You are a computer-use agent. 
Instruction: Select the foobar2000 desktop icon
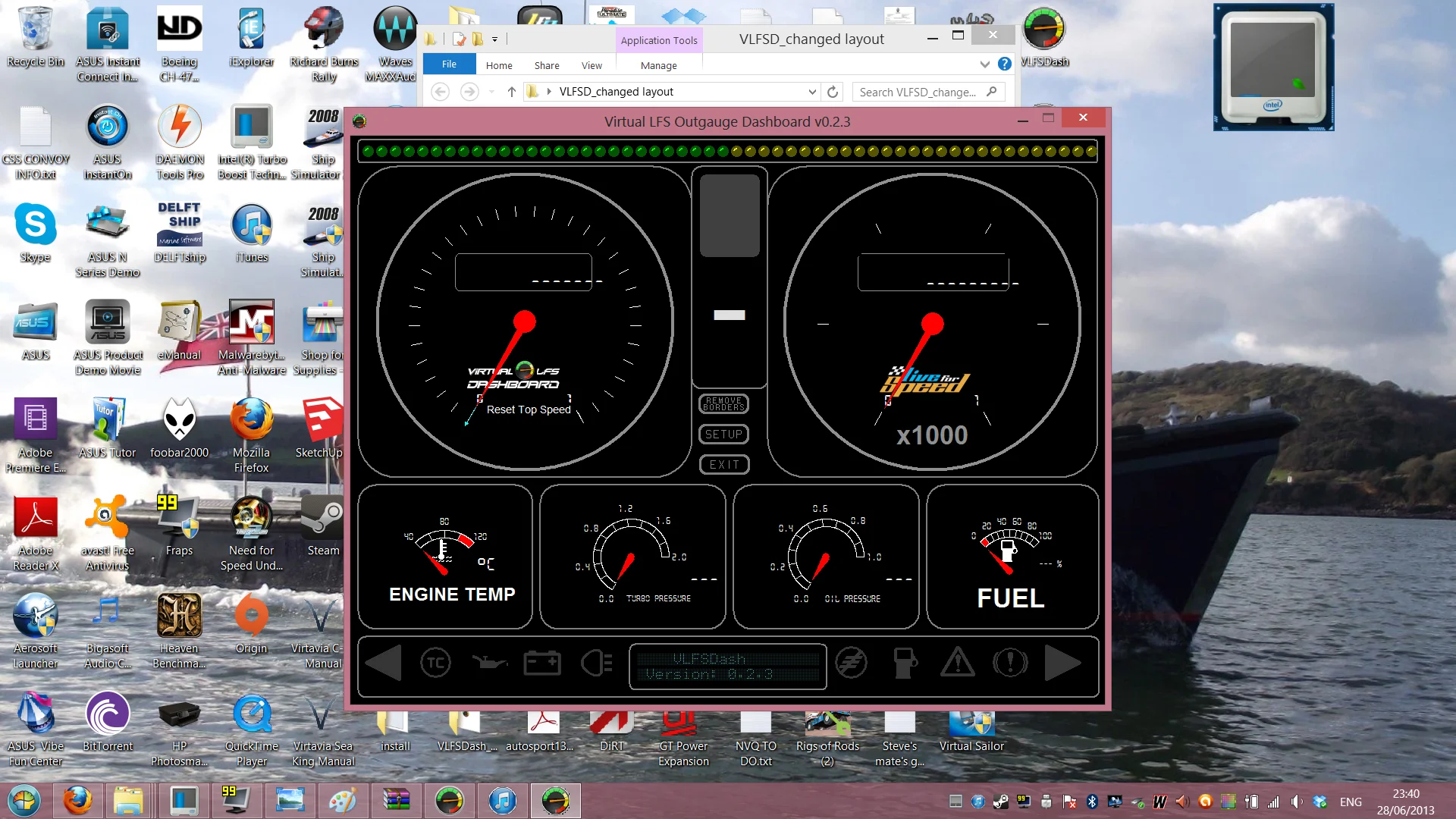click(180, 428)
